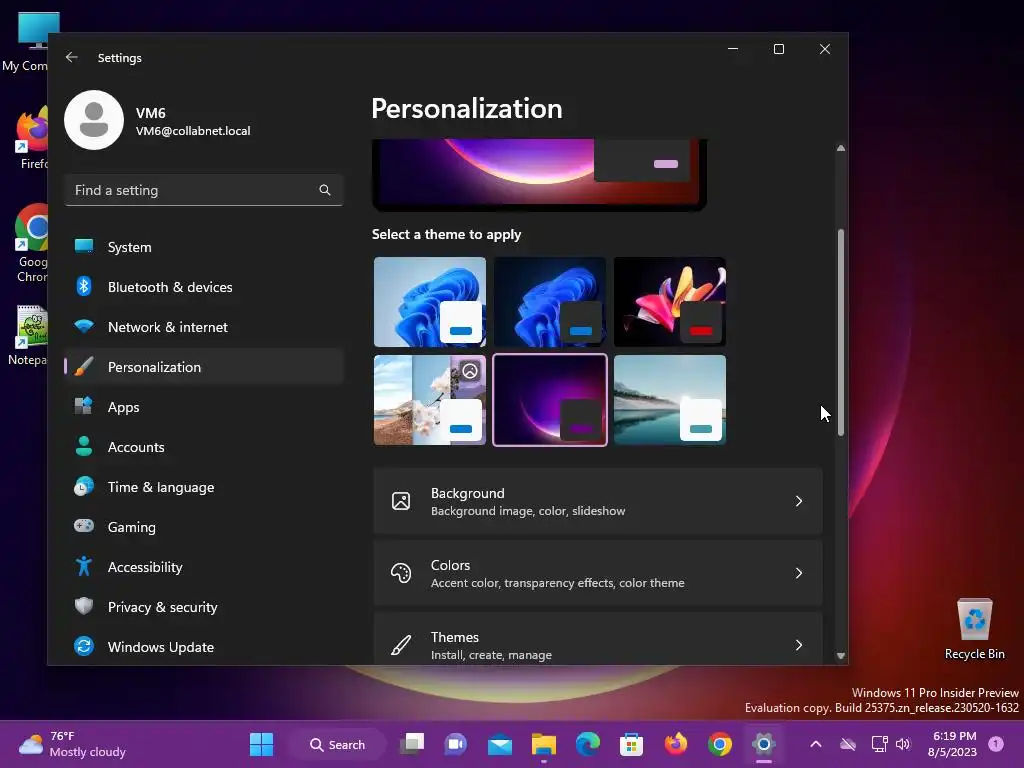Click the Time & language clock icon
1024x768 pixels.
pos(84,487)
